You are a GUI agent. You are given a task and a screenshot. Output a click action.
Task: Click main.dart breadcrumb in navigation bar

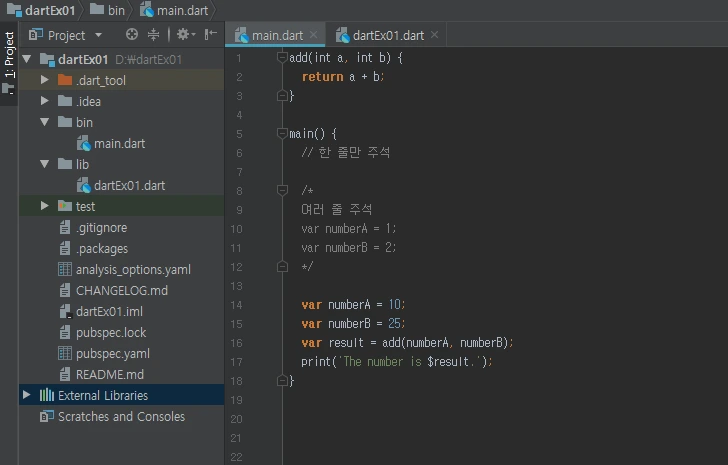[x=174, y=10]
